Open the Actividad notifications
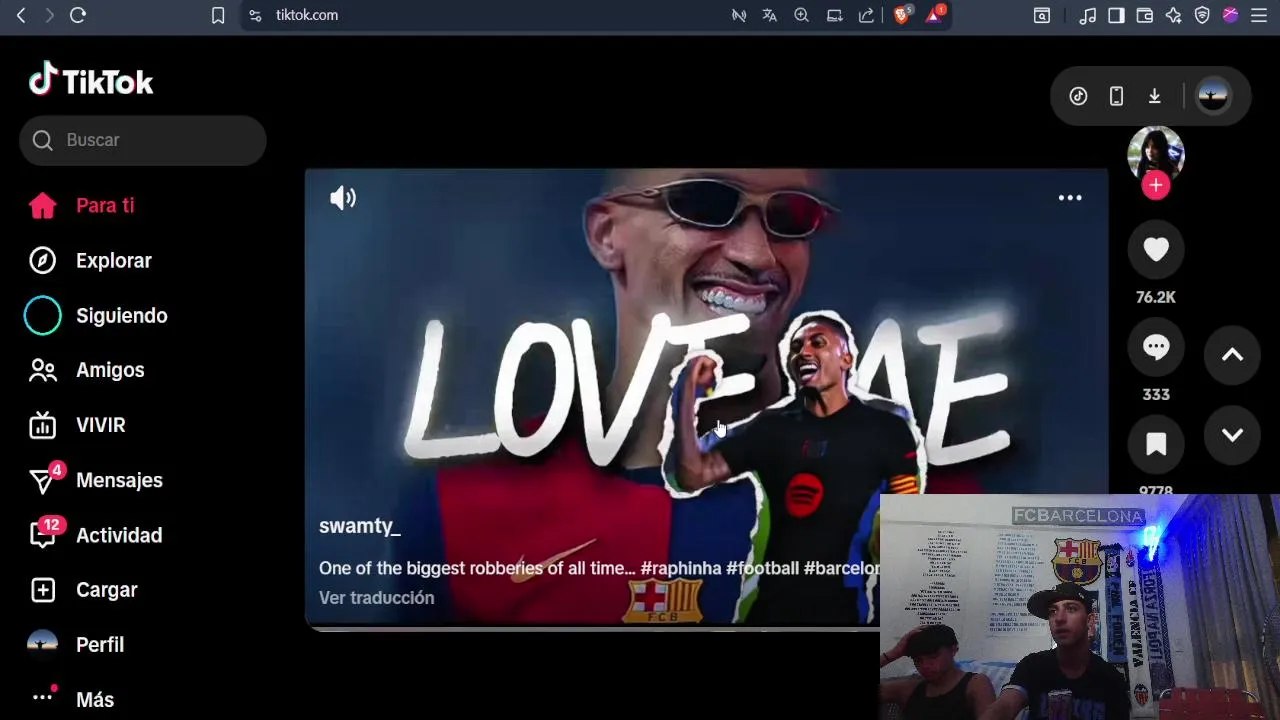 pyautogui.click(x=95, y=535)
